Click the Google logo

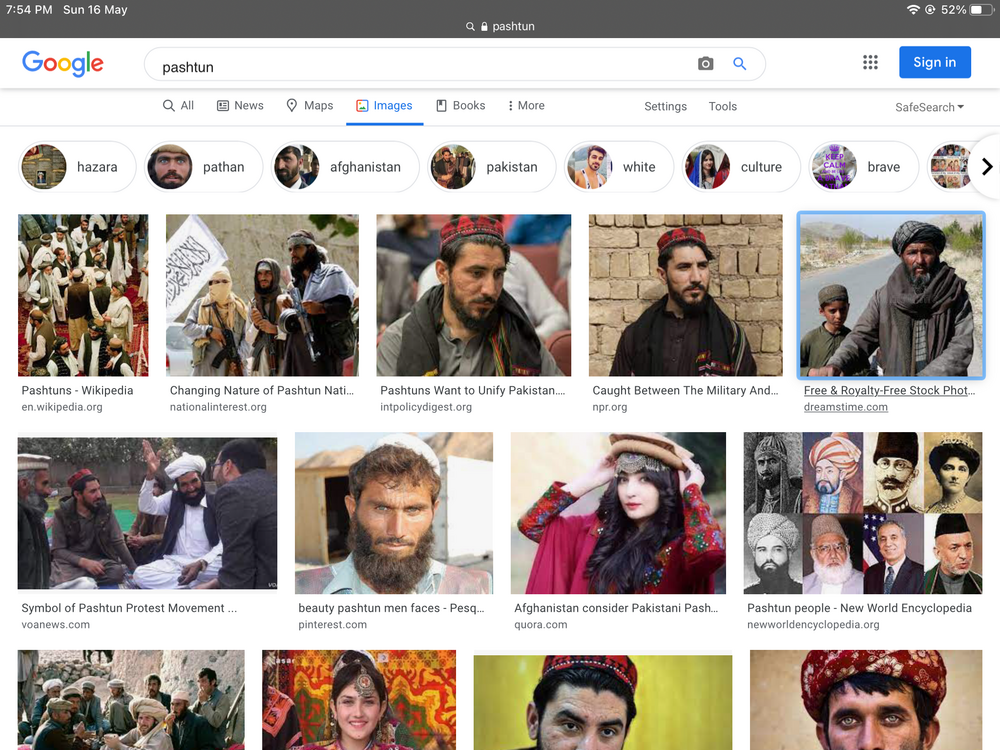pos(62,63)
